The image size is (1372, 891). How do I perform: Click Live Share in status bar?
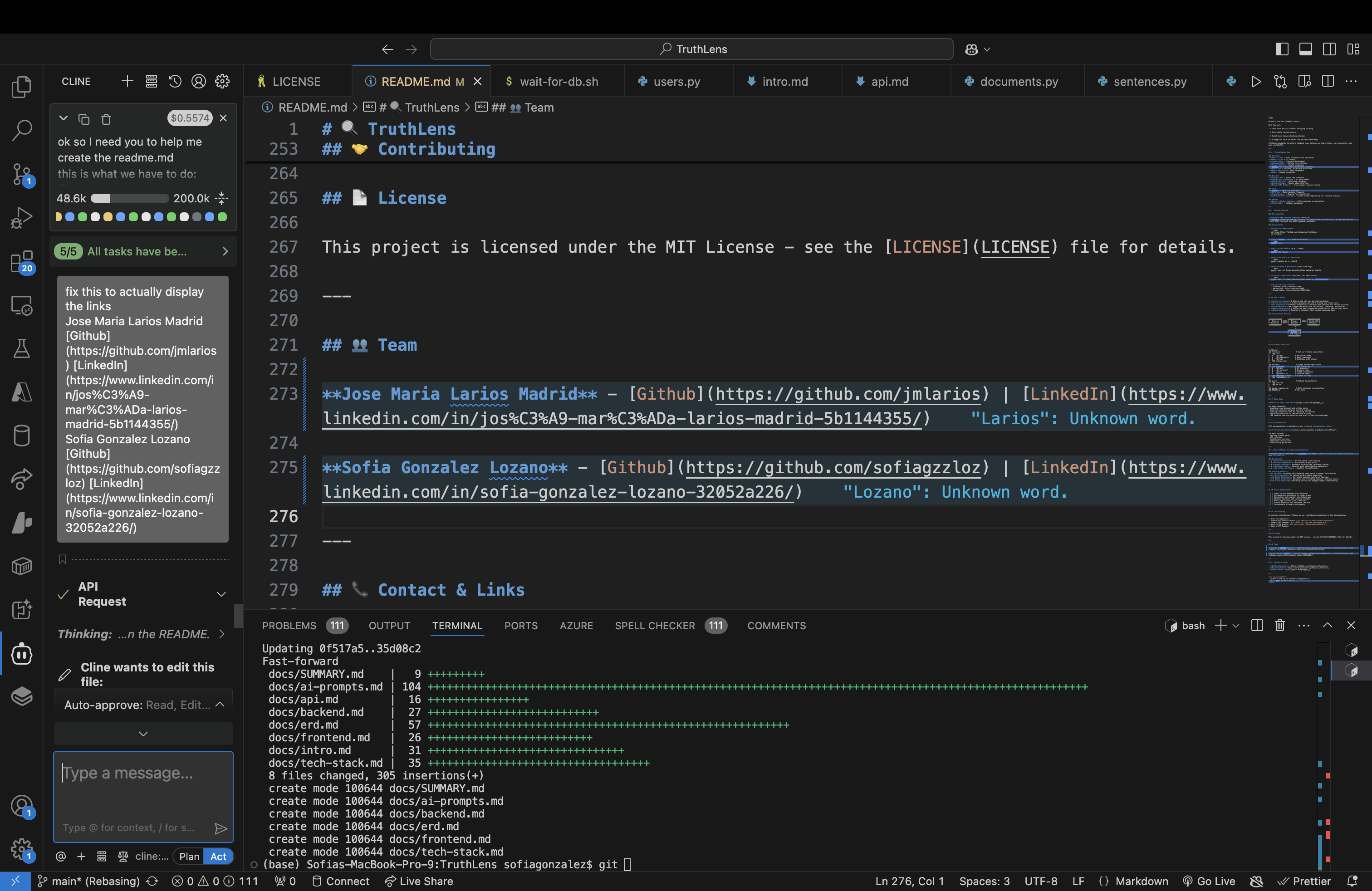tap(419, 881)
